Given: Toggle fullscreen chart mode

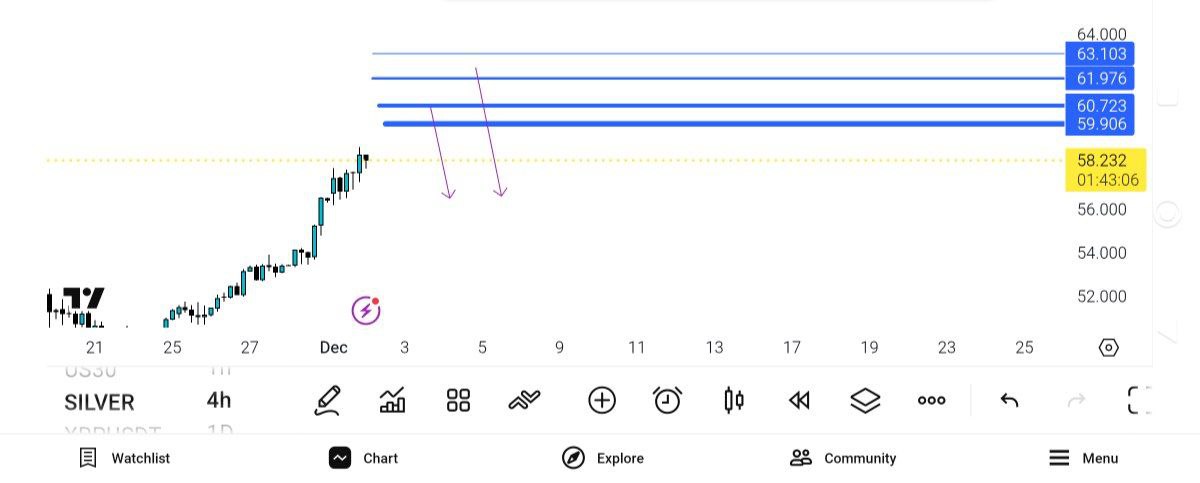Looking at the screenshot, I should pyautogui.click(x=1139, y=401).
